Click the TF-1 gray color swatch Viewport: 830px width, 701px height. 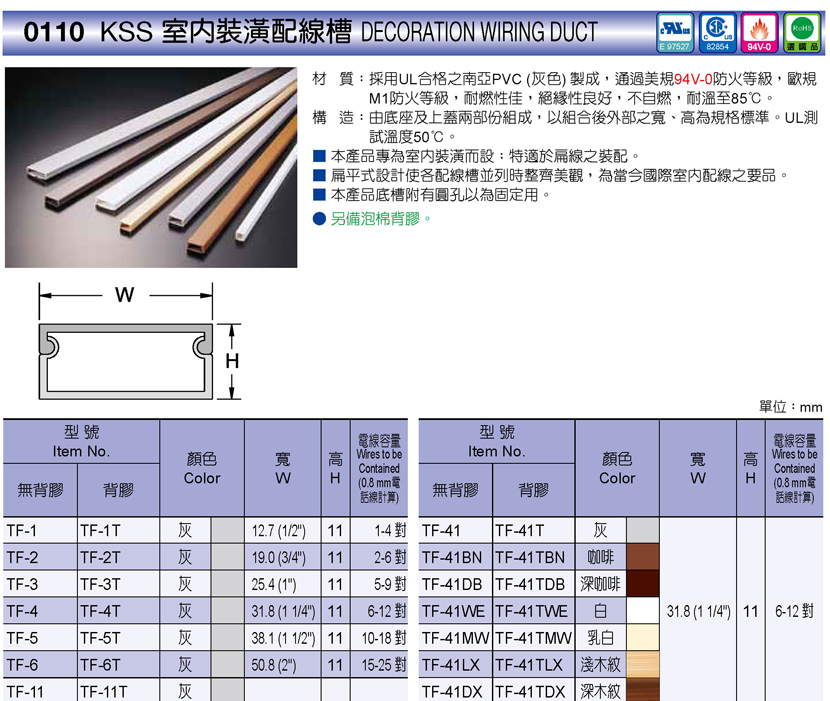(x=228, y=531)
